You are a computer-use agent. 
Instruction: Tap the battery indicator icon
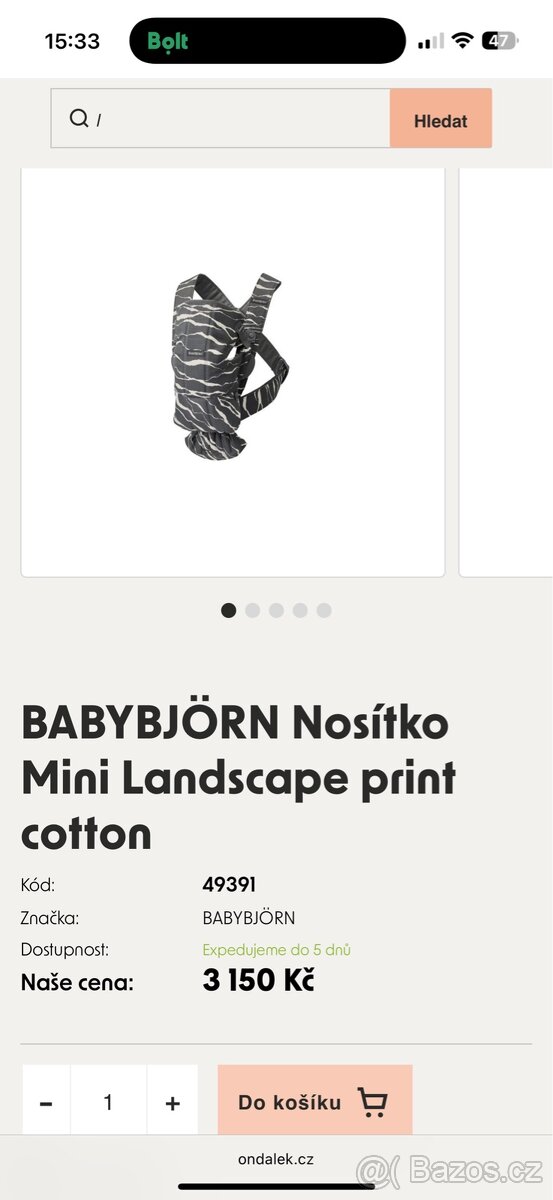(498, 41)
